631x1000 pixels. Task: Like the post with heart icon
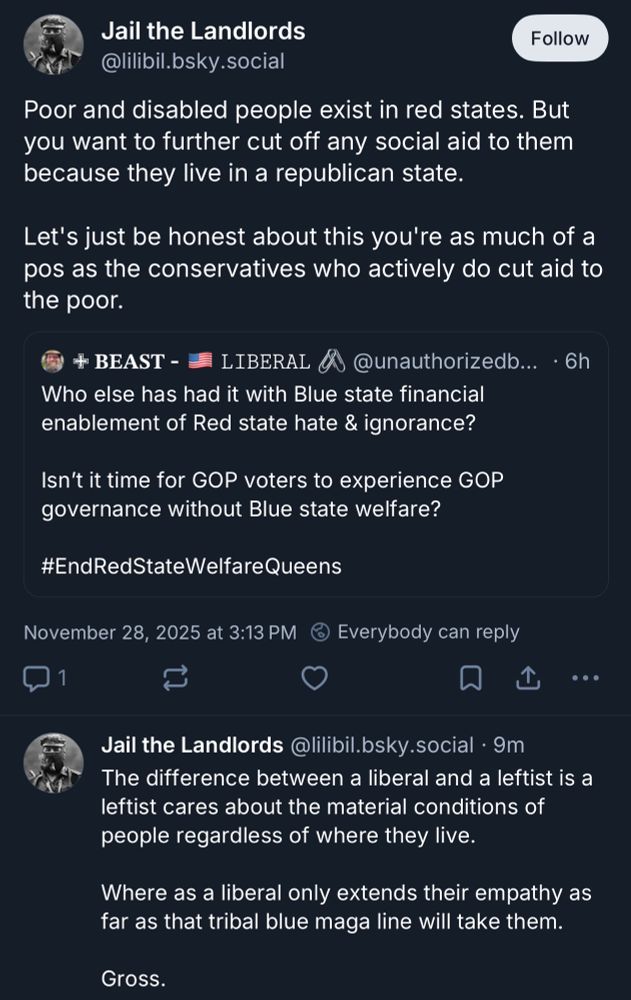(x=315, y=679)
